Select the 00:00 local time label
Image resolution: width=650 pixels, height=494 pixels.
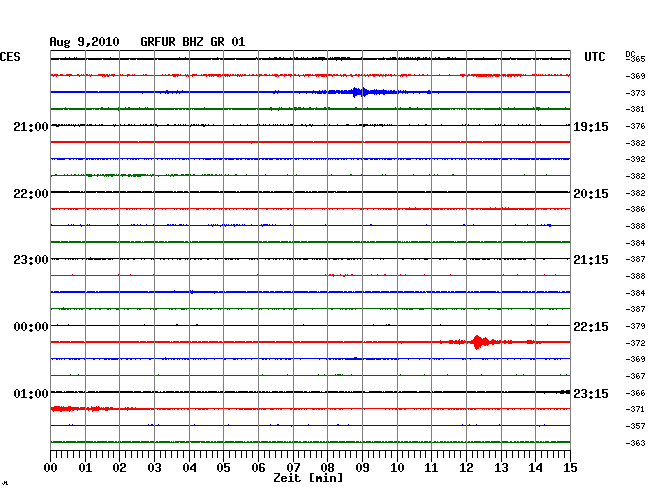pos(31,327)
